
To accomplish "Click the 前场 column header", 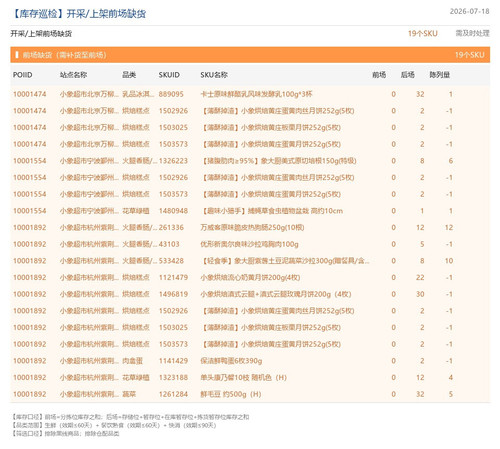I will coord(379,75).
